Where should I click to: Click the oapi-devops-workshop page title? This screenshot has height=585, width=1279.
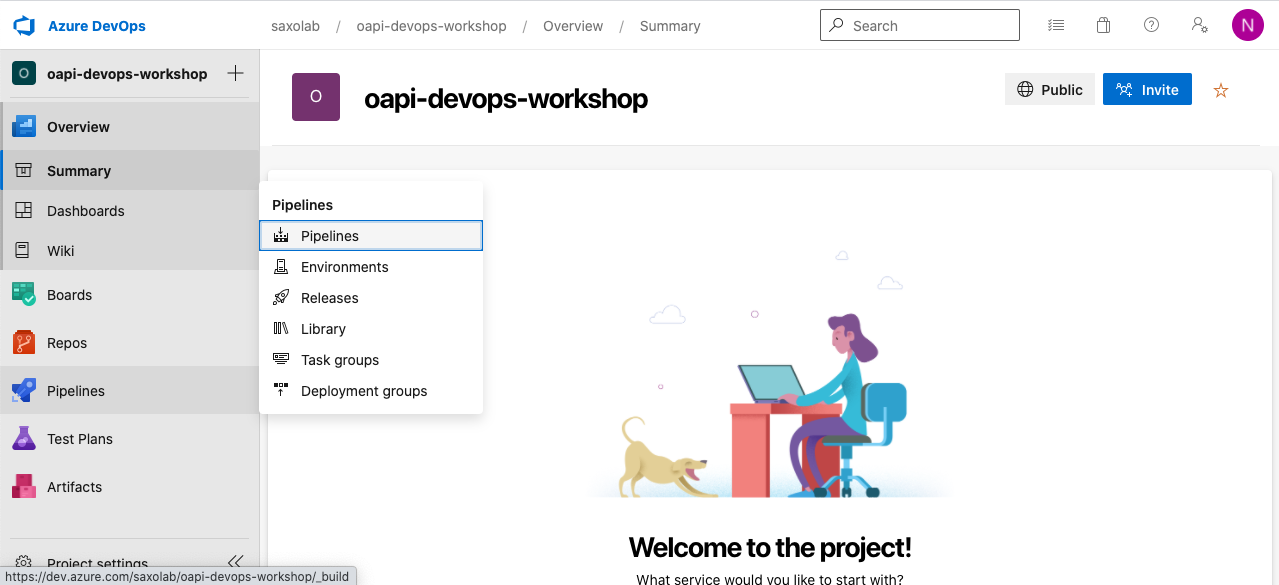(506, 99)
